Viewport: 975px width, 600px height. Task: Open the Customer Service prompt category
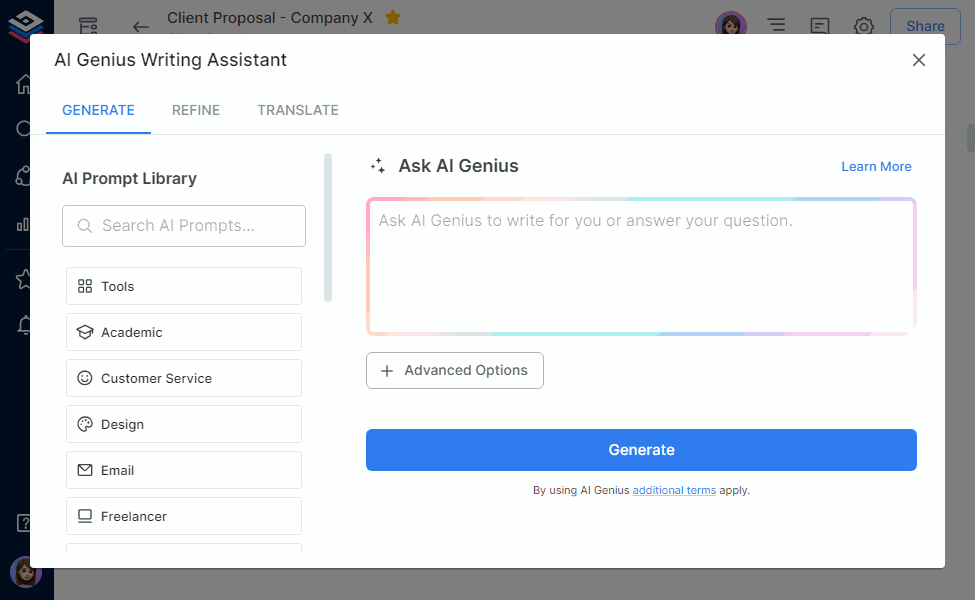183,378
